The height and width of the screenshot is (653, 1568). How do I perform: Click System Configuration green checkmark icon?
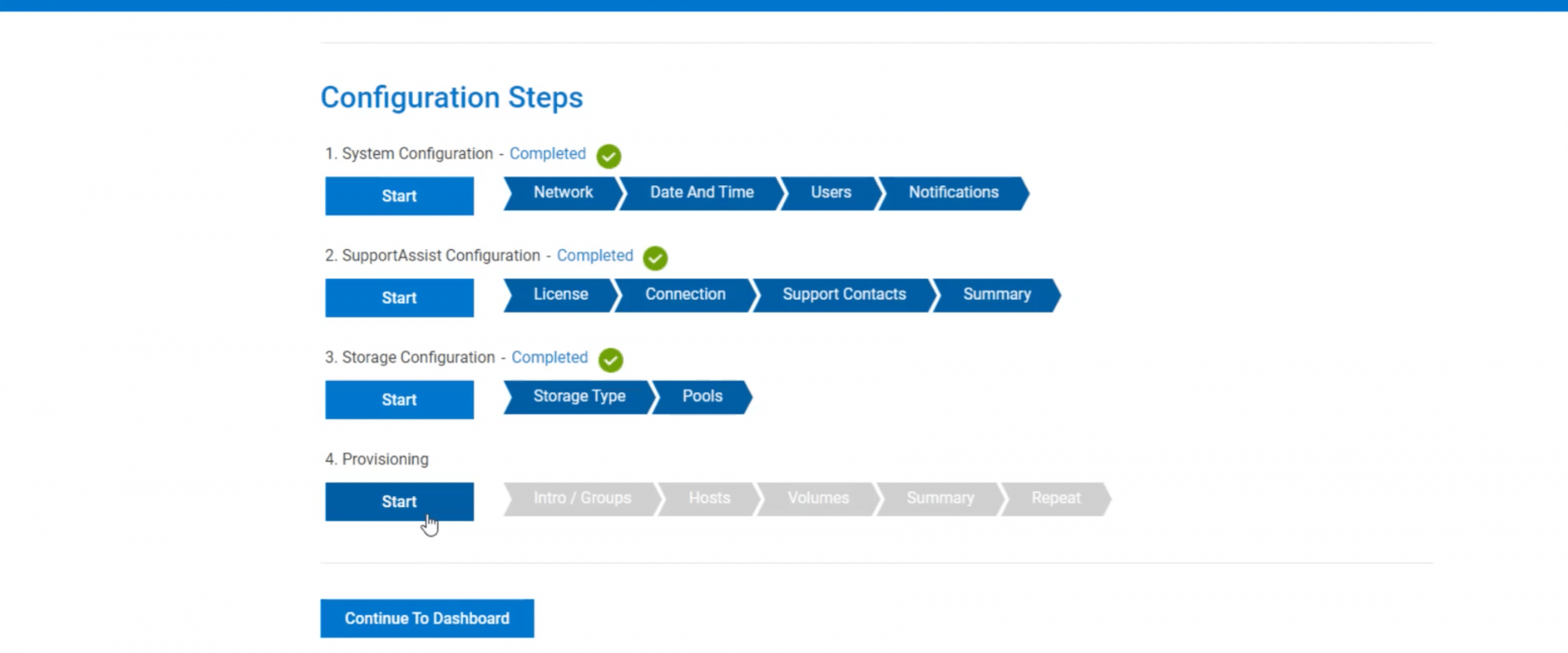[608, 156]
